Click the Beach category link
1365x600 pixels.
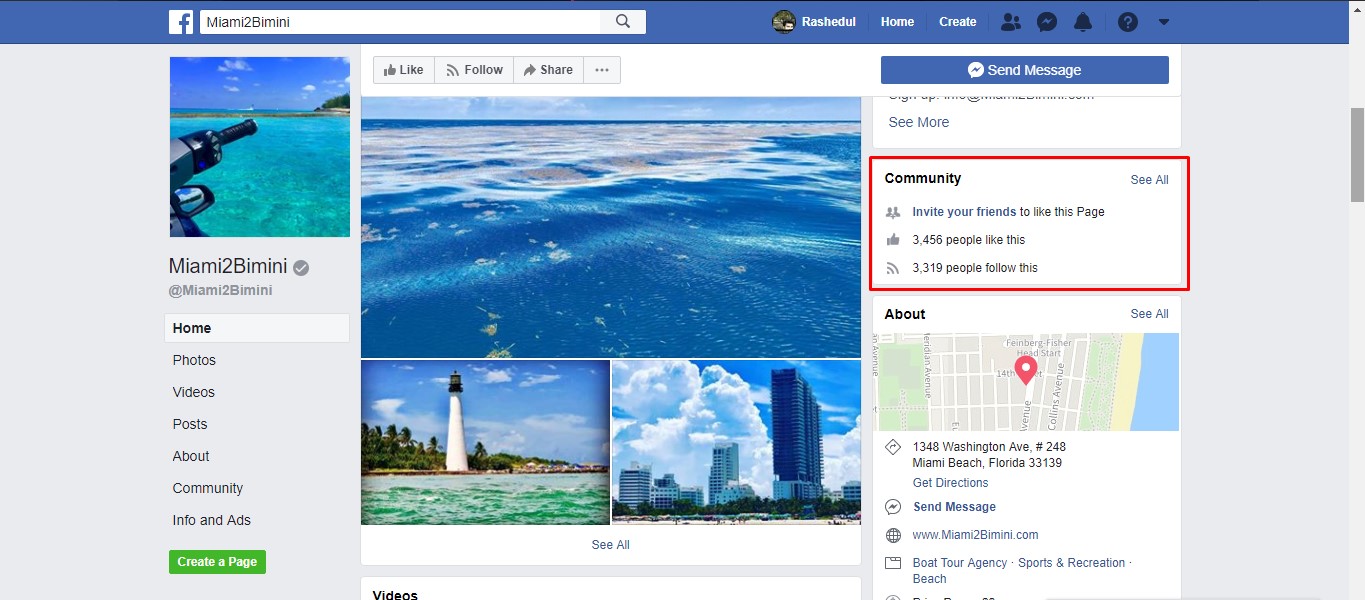pyautogui.click(x=929, y=579)
